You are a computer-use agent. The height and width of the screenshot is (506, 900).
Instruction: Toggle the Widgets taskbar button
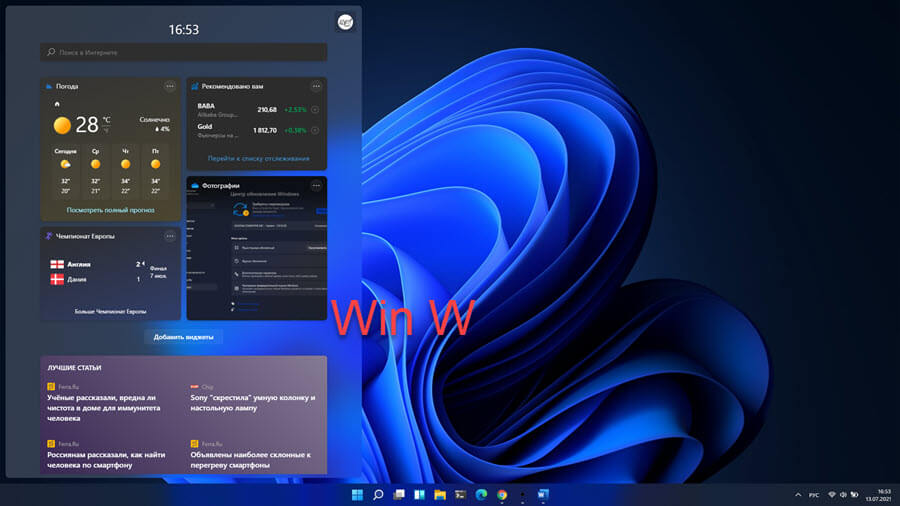419,495
